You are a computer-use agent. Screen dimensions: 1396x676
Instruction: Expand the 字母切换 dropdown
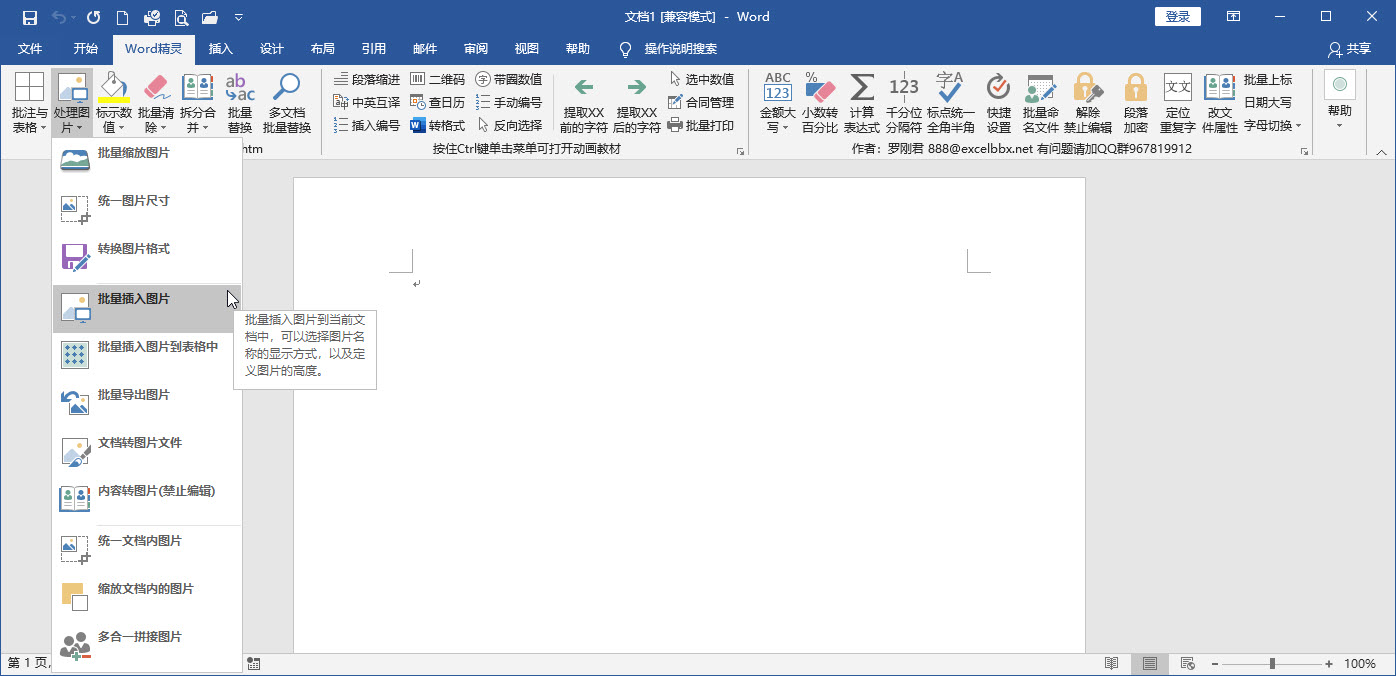click(x=1273, y=125)
